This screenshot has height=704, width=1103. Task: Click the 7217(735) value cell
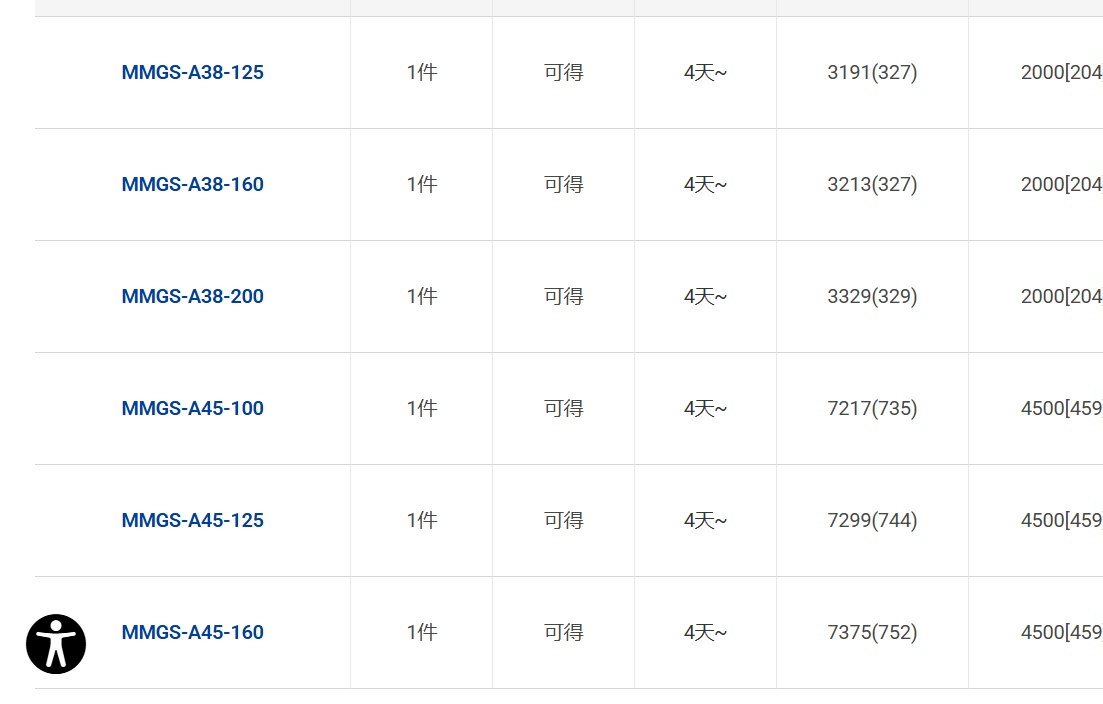tap(872, 408)
